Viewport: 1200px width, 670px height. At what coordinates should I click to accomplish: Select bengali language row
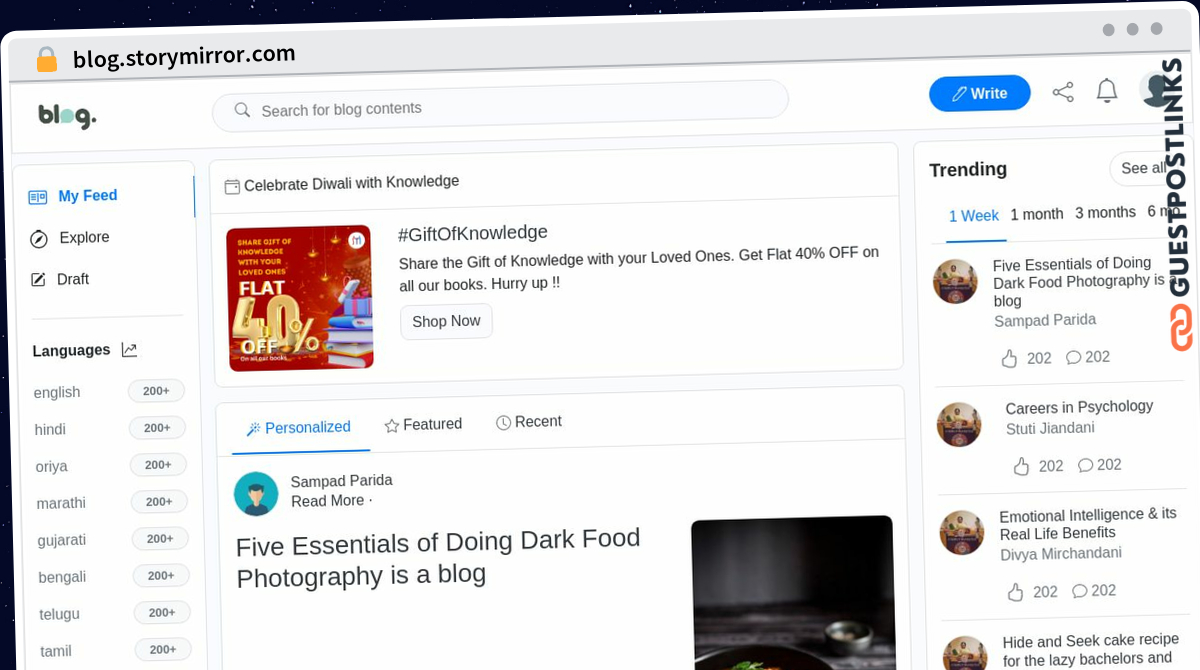point(113,576)
